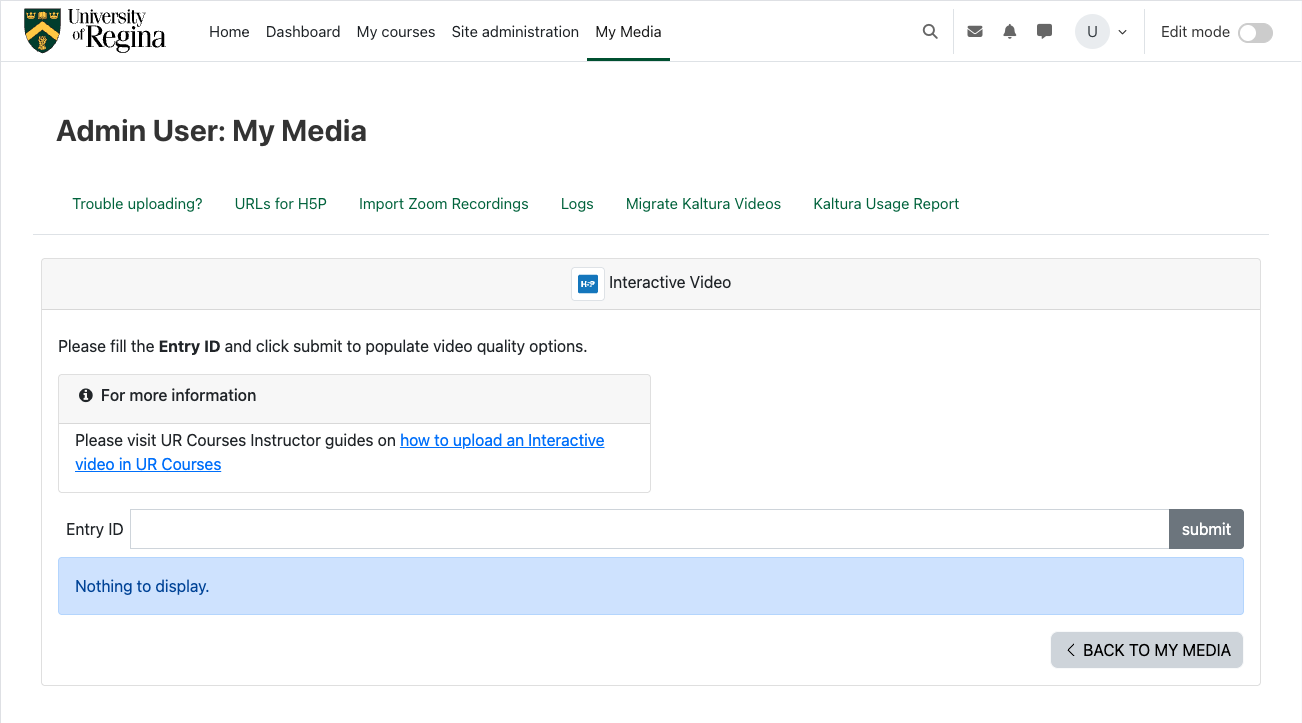
Task: Click the info icon beside For more information
Action: coord(86,396)
